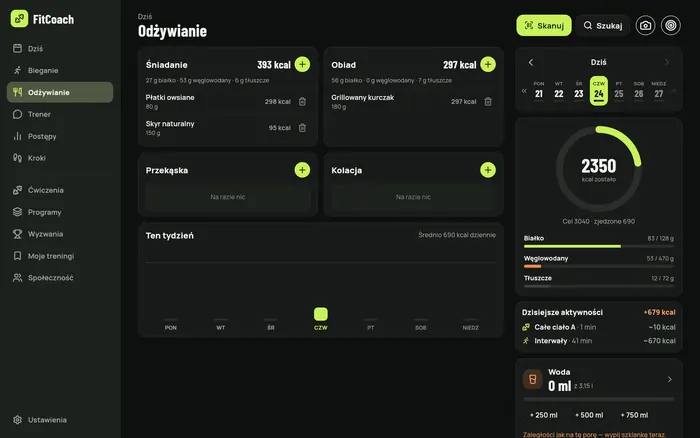Click the 'Płatki owsiane' food name
This screenshot has width=700, height=438.
click(170, 97)
